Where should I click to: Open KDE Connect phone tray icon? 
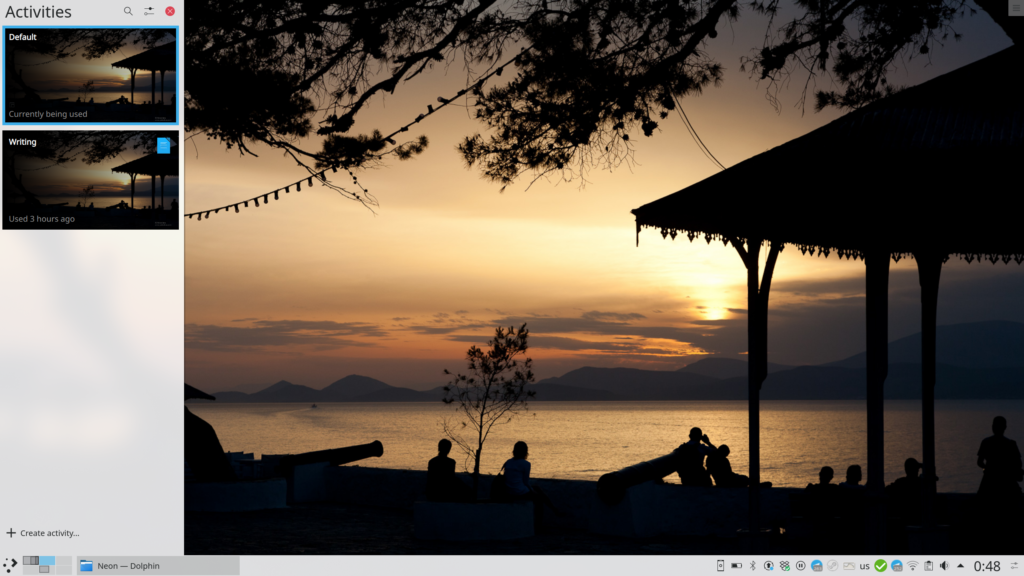click(x=720, y=566)
